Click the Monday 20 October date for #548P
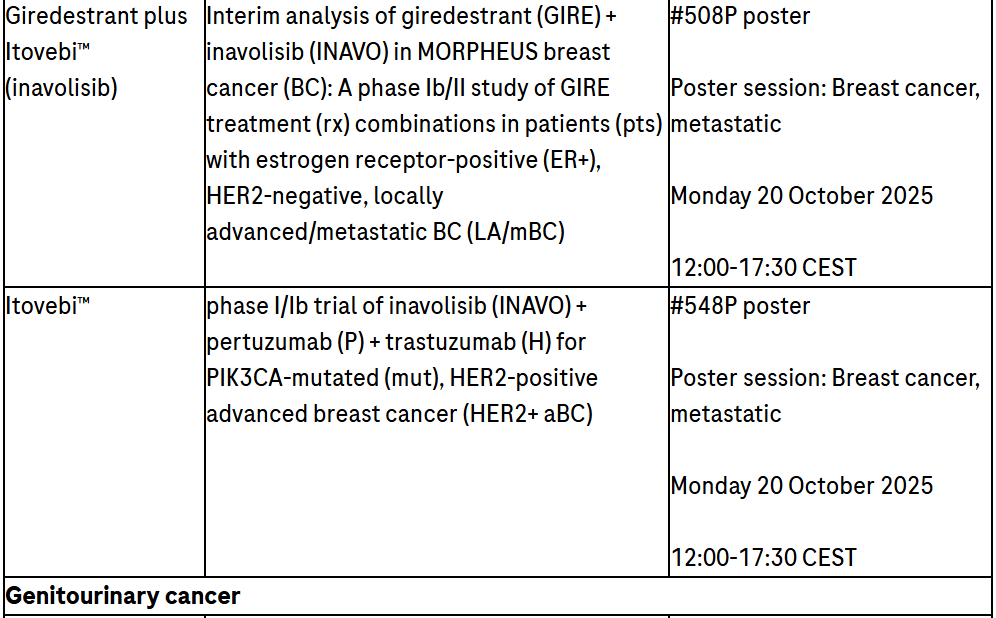The width and height of the screenshot is (996, 618). (802, 485)
